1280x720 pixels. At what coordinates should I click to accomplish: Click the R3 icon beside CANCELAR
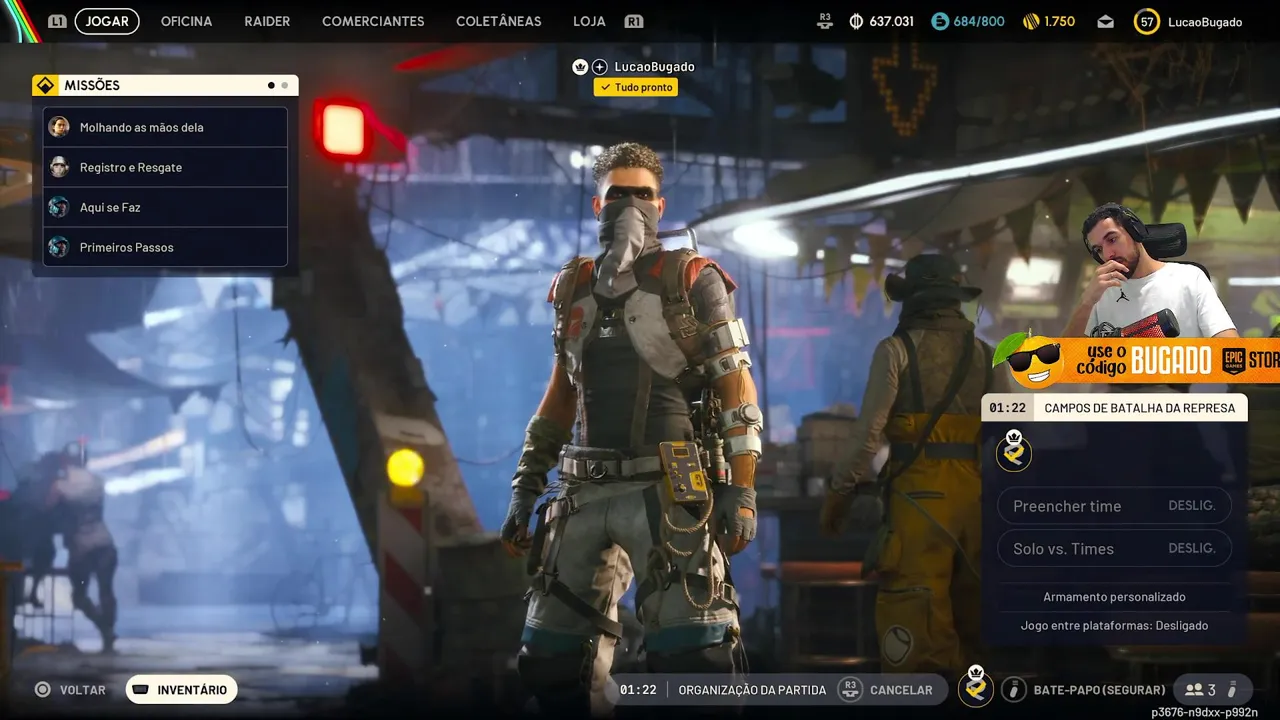pos(850,690)
